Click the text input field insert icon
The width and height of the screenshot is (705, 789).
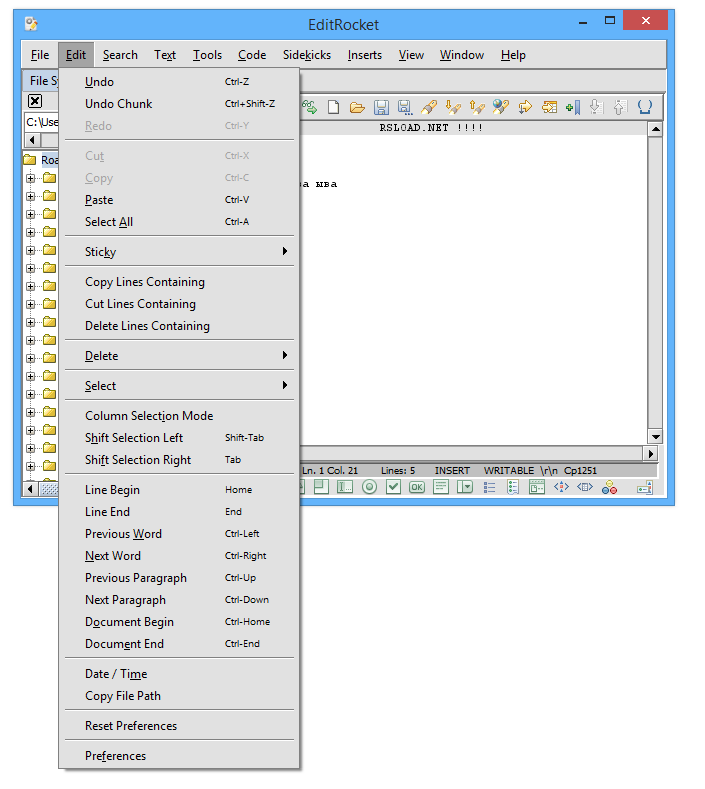[x=345, y=487]
